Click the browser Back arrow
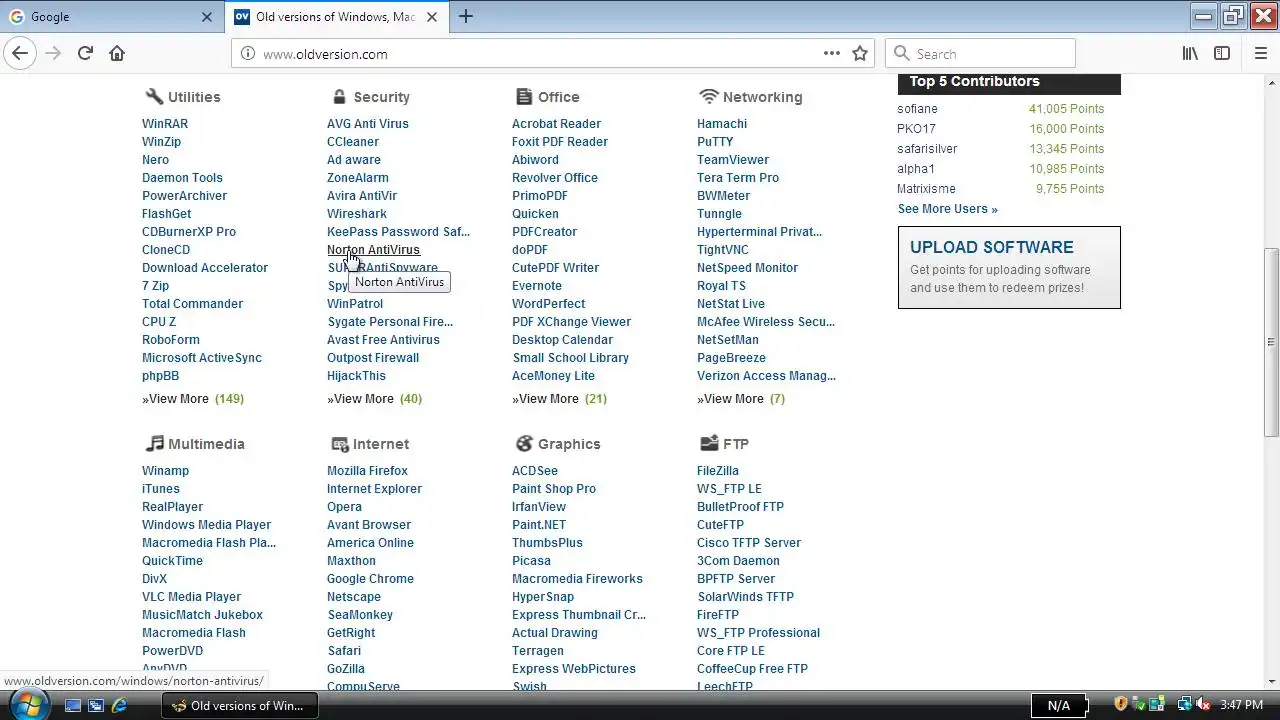This screenshot has width=1280, height=720. point(20,54)
